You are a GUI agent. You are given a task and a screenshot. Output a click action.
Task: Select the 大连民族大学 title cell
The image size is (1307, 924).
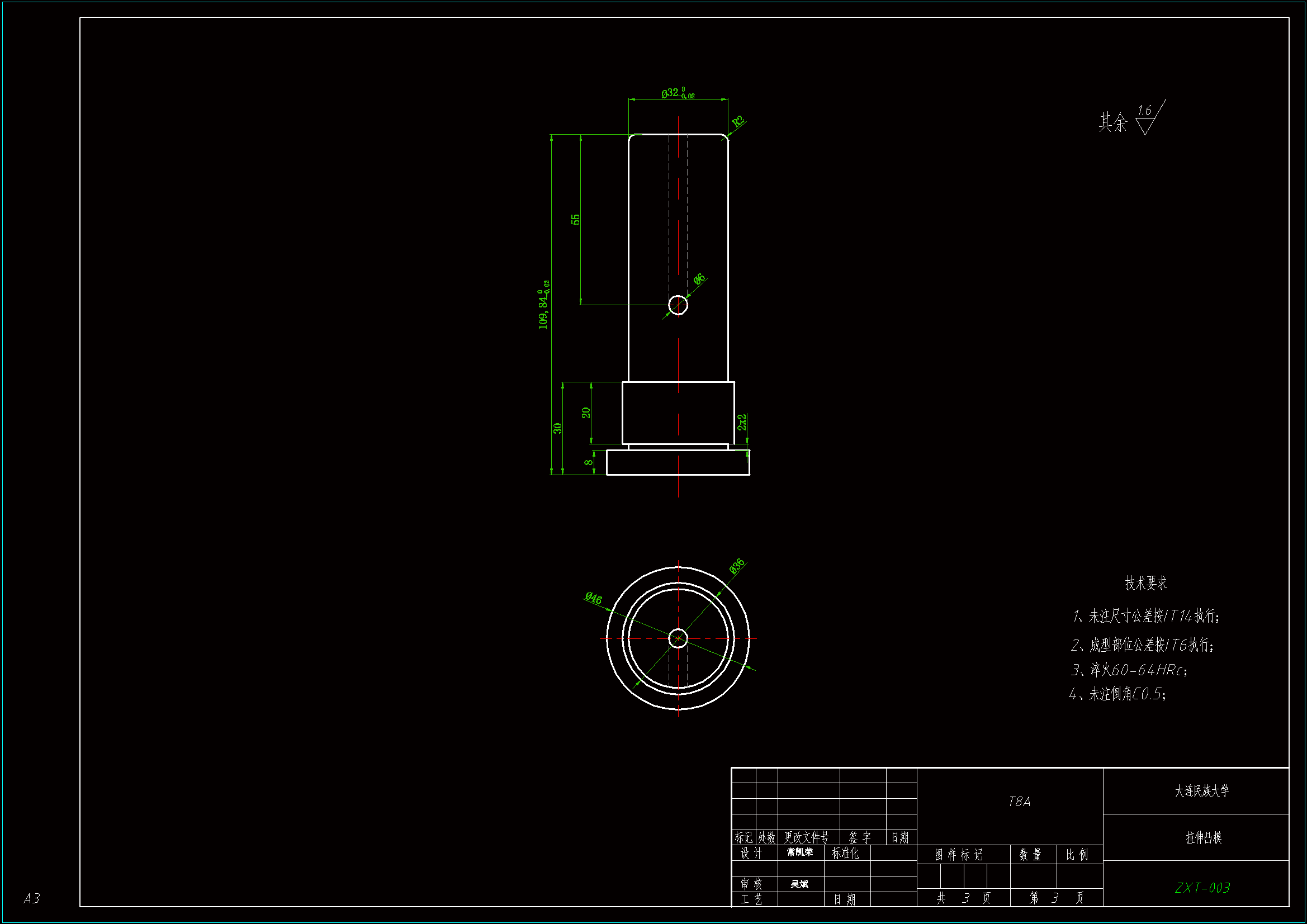pos(1201,791)
